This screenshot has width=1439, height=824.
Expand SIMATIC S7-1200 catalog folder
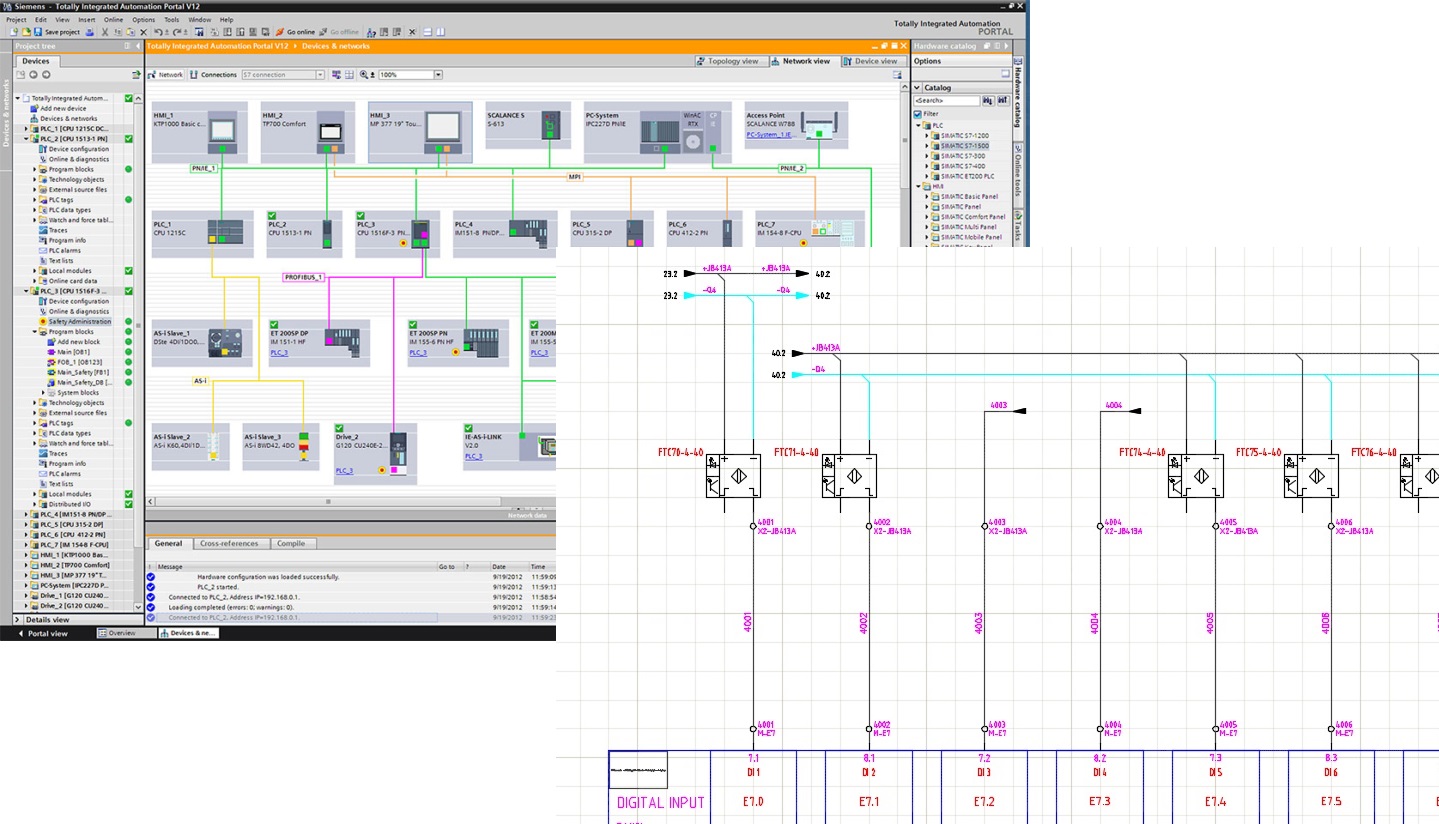pyautogui.click(x=927, y=136)
